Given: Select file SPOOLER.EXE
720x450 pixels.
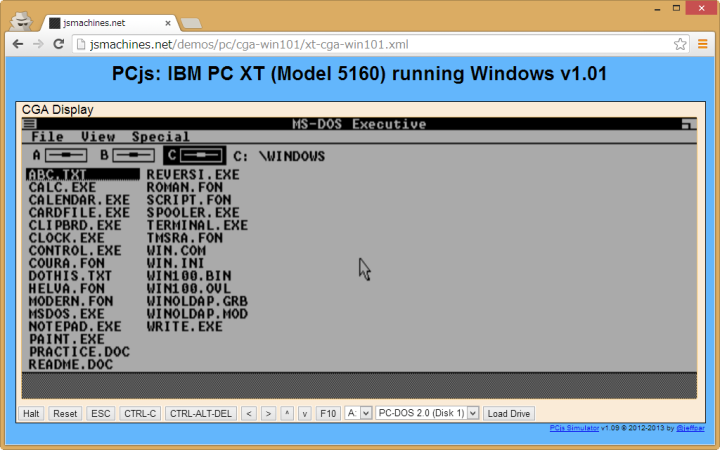Looking at the screenshot, I should pyautogui.click(x=193, y=213).
